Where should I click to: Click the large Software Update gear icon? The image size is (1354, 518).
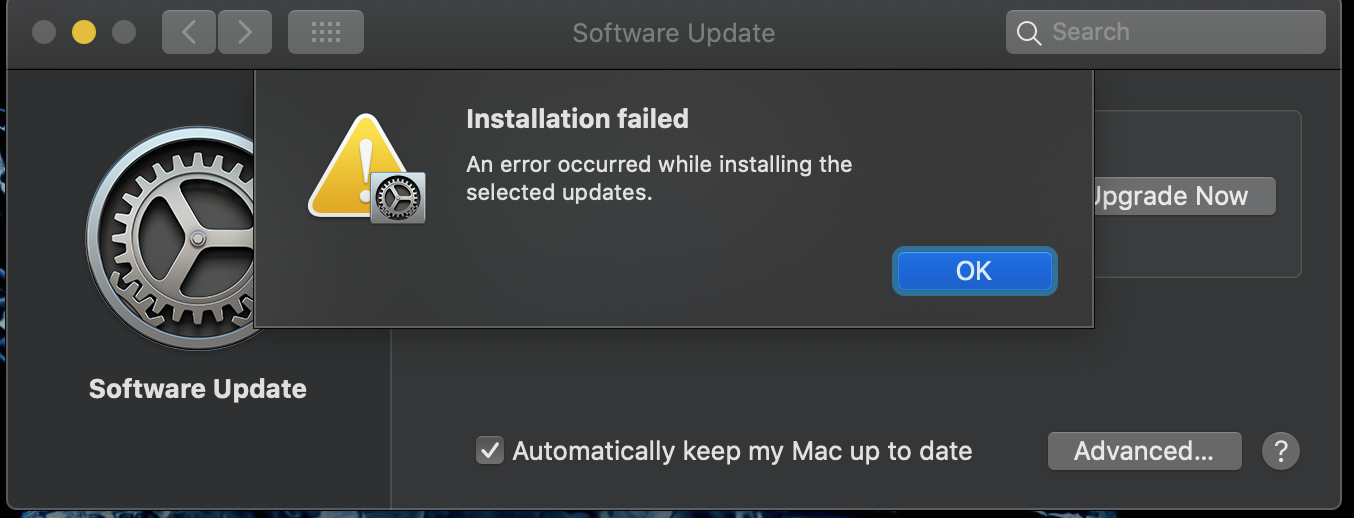(170, 240)
